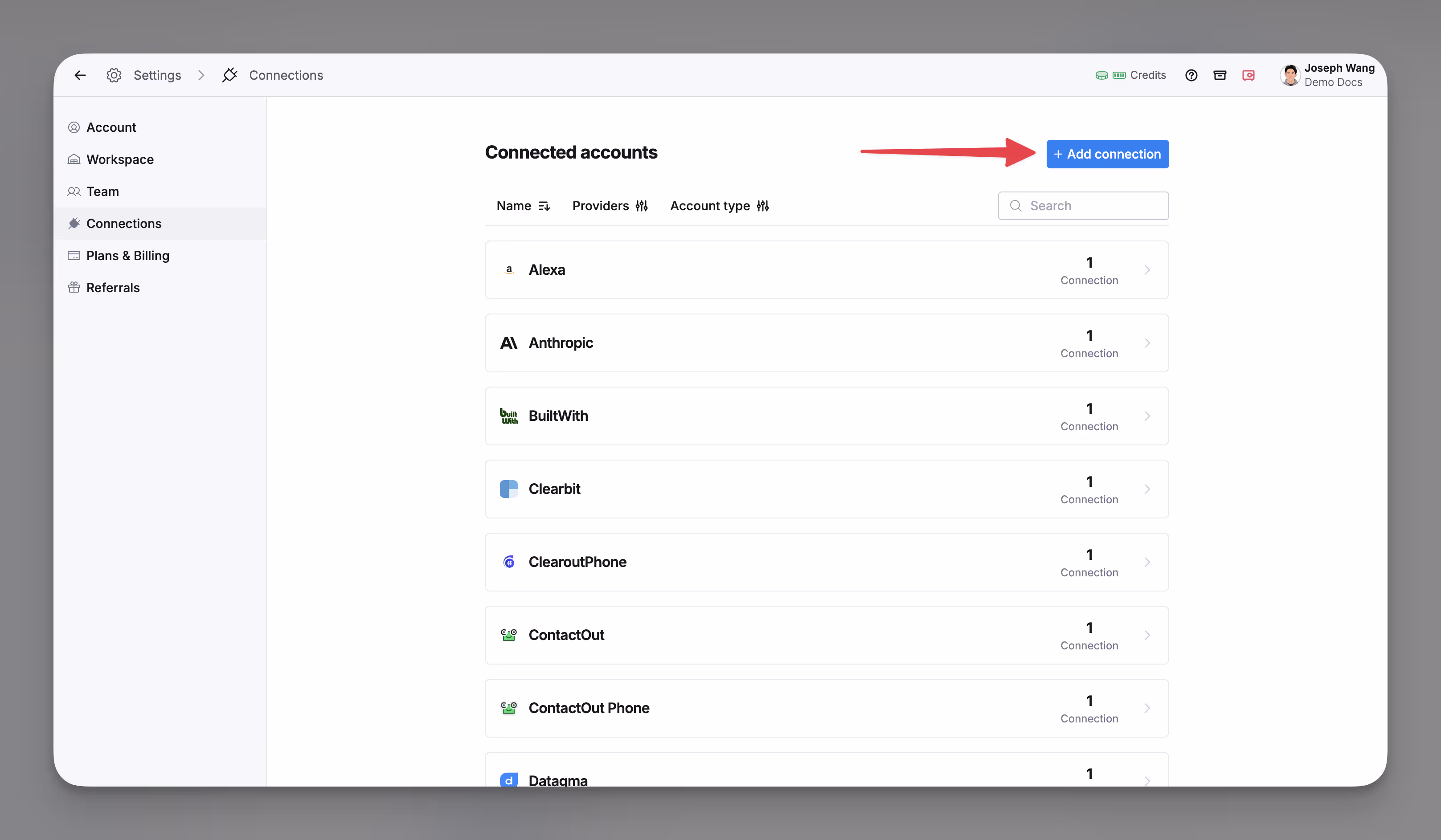This screenshot has height=840, width=1441.
Task: Click the ClearoutPhone connection name
Action: (x=577, y=562)
